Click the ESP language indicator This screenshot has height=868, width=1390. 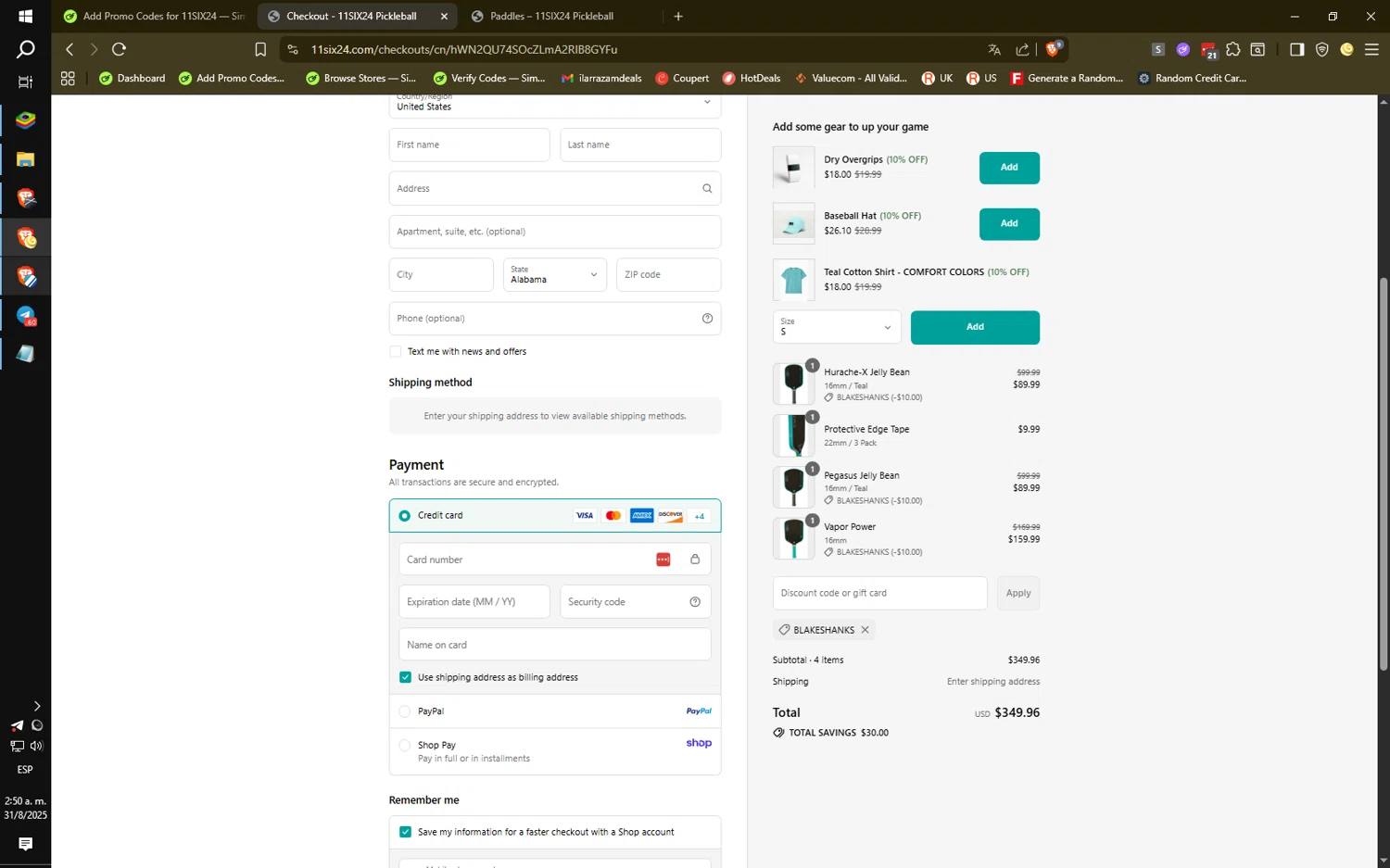(25, 770)
